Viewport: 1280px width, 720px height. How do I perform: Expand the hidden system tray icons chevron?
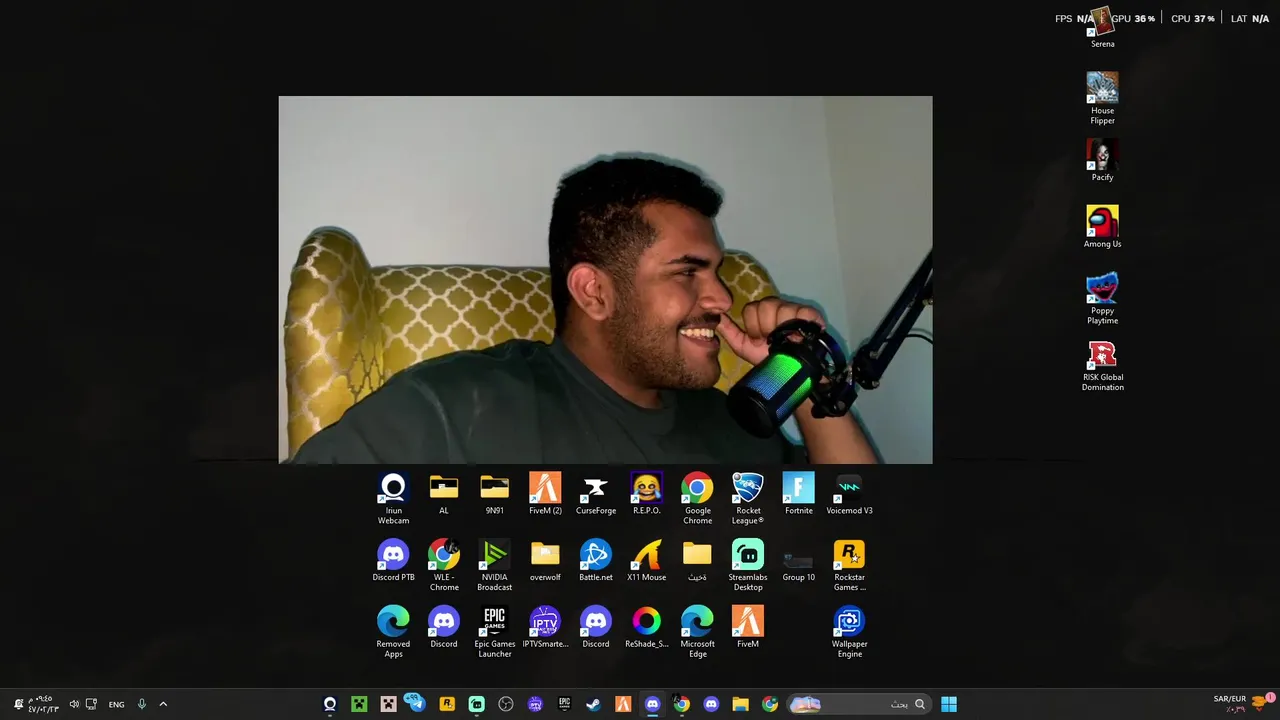(x=163, y=704)
